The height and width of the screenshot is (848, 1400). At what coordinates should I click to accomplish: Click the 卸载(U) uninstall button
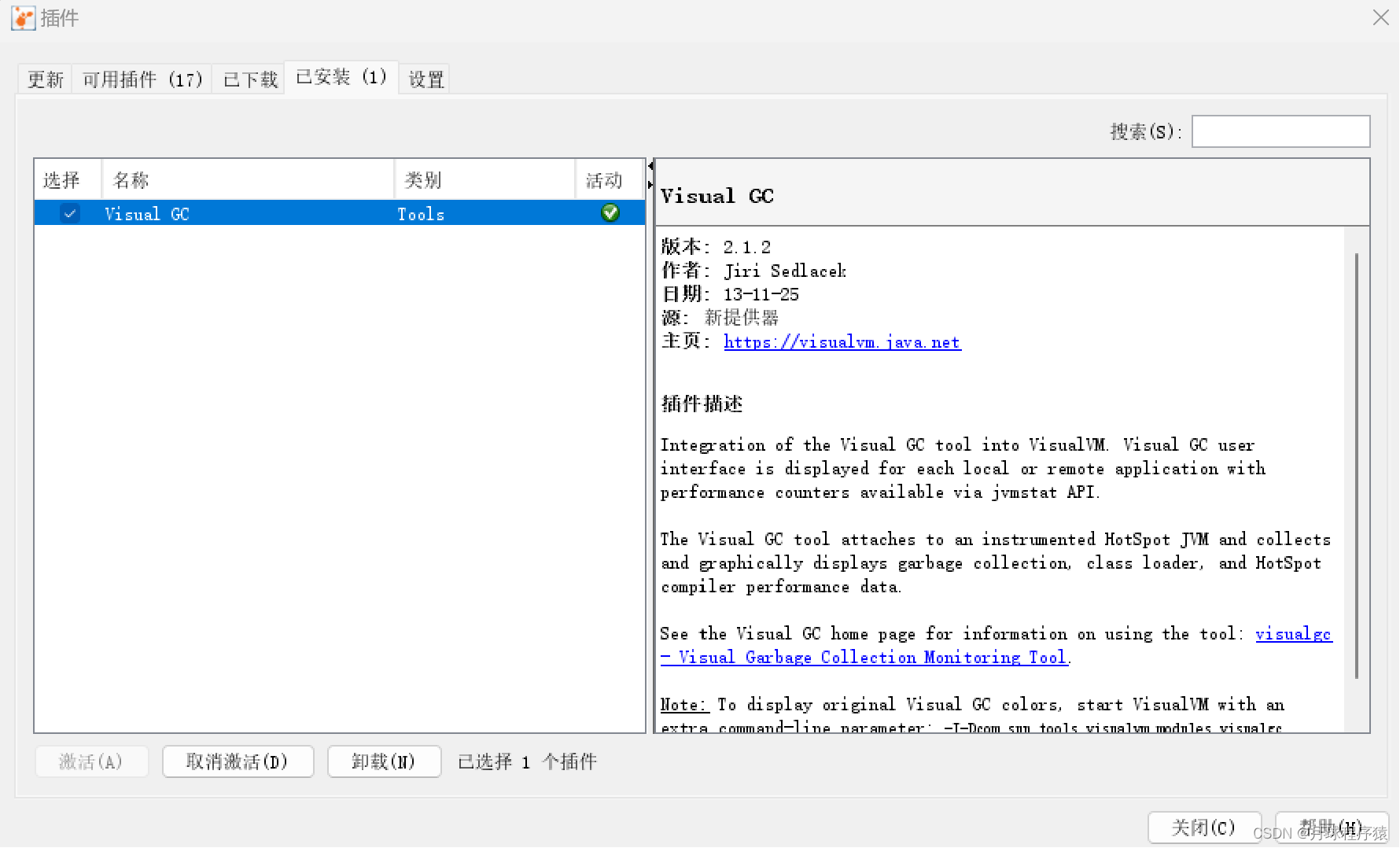(384, 761)
